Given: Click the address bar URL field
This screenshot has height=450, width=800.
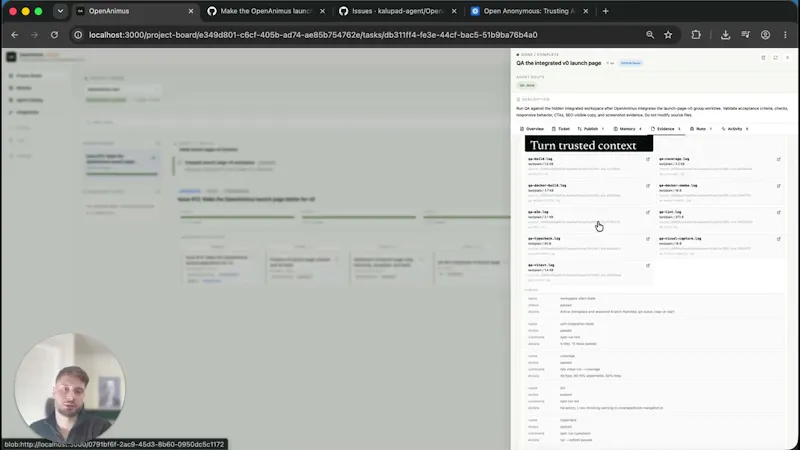Looking at the screenshot, I should [x=357, y=35].
